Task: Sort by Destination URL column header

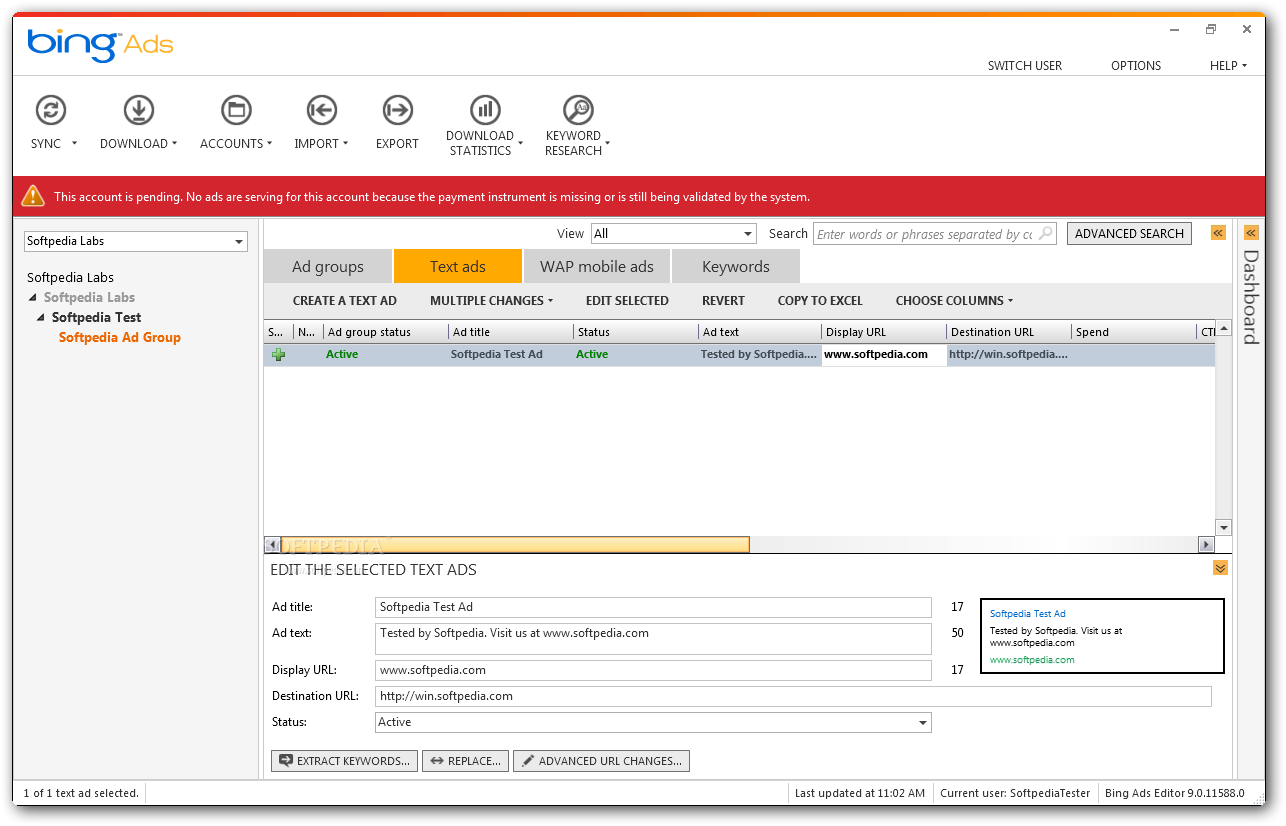Action: (x=1008, y=332)
